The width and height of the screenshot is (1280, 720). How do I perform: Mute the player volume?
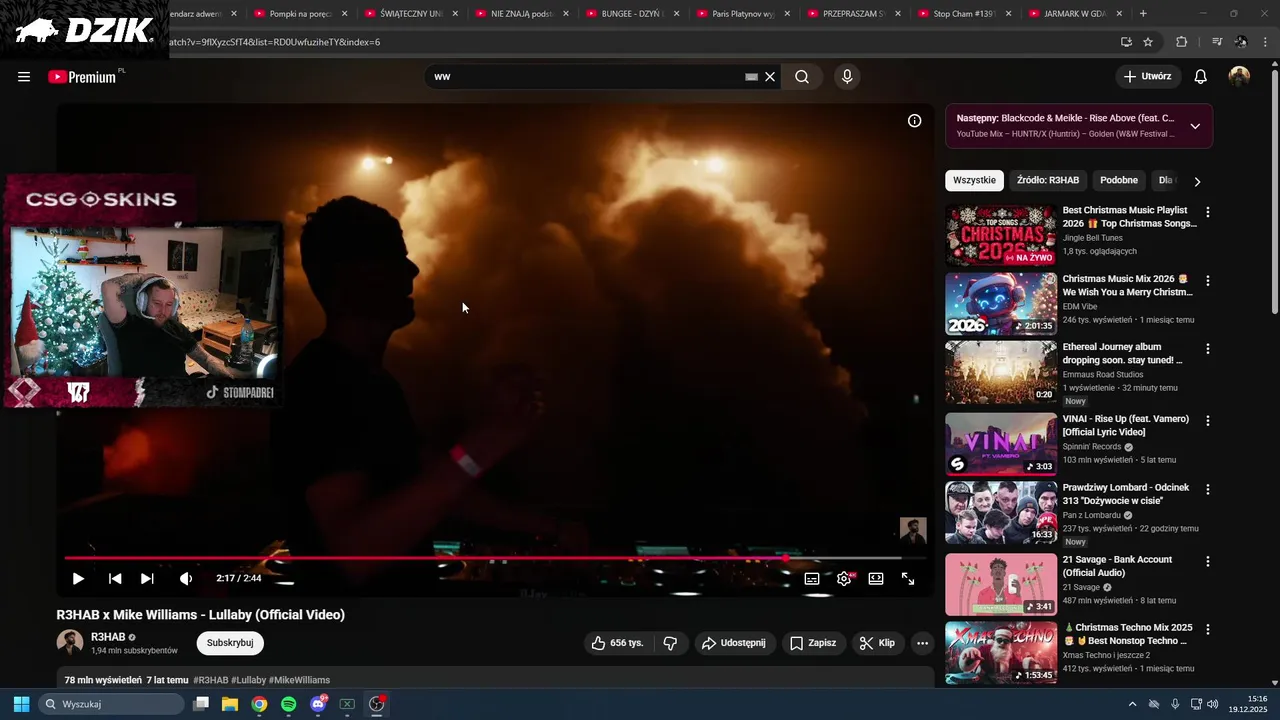[x=186, y=579]
